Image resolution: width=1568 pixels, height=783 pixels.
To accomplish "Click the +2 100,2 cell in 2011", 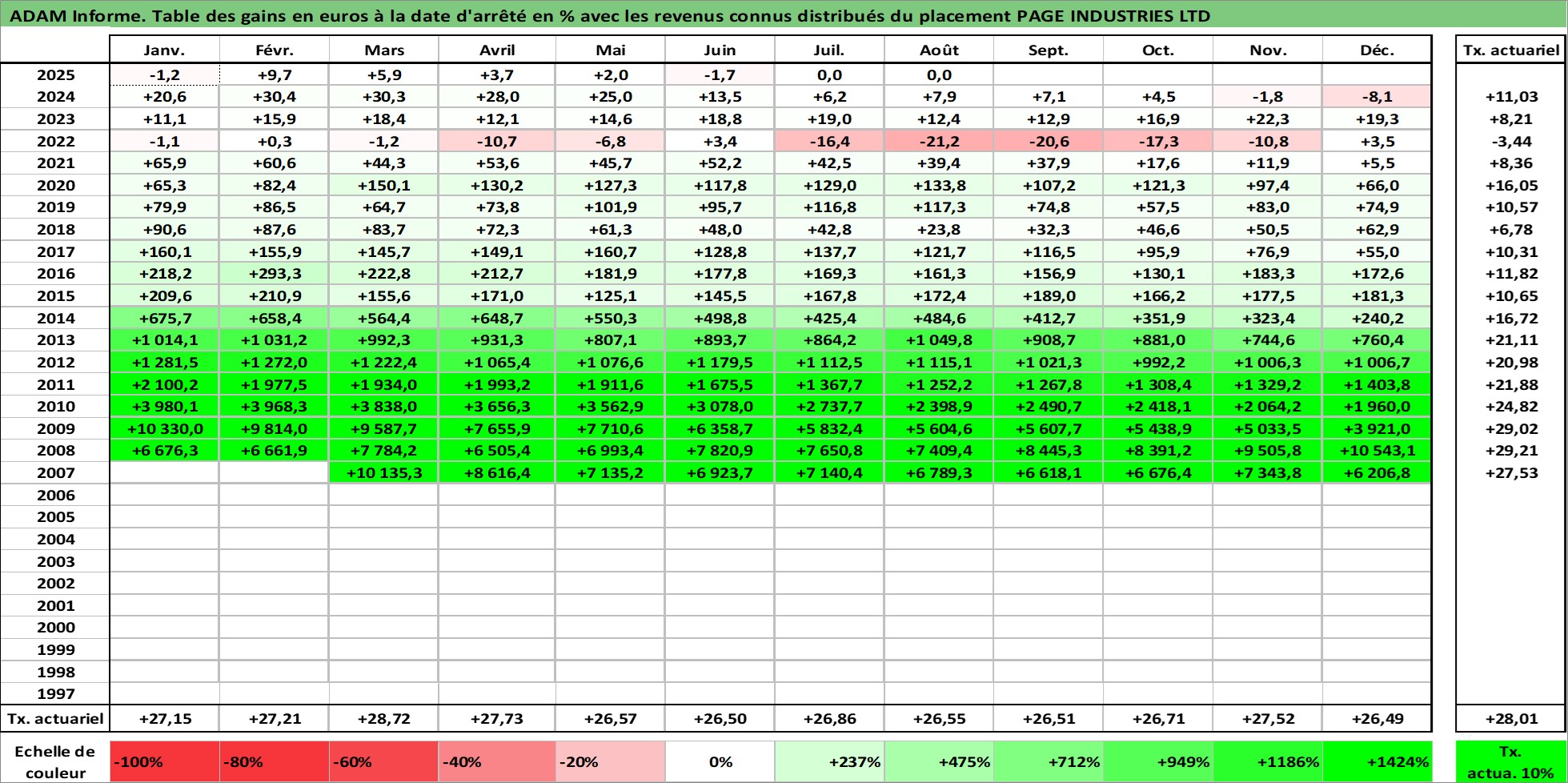I will click(x=164, y=385).
